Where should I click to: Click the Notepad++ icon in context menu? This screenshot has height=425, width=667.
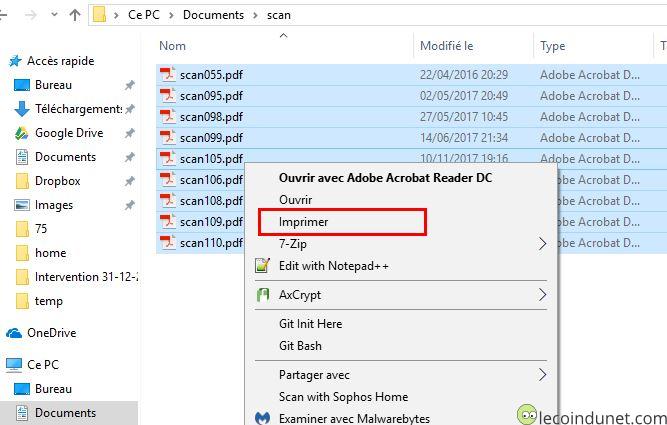click(x=262, y=265)
